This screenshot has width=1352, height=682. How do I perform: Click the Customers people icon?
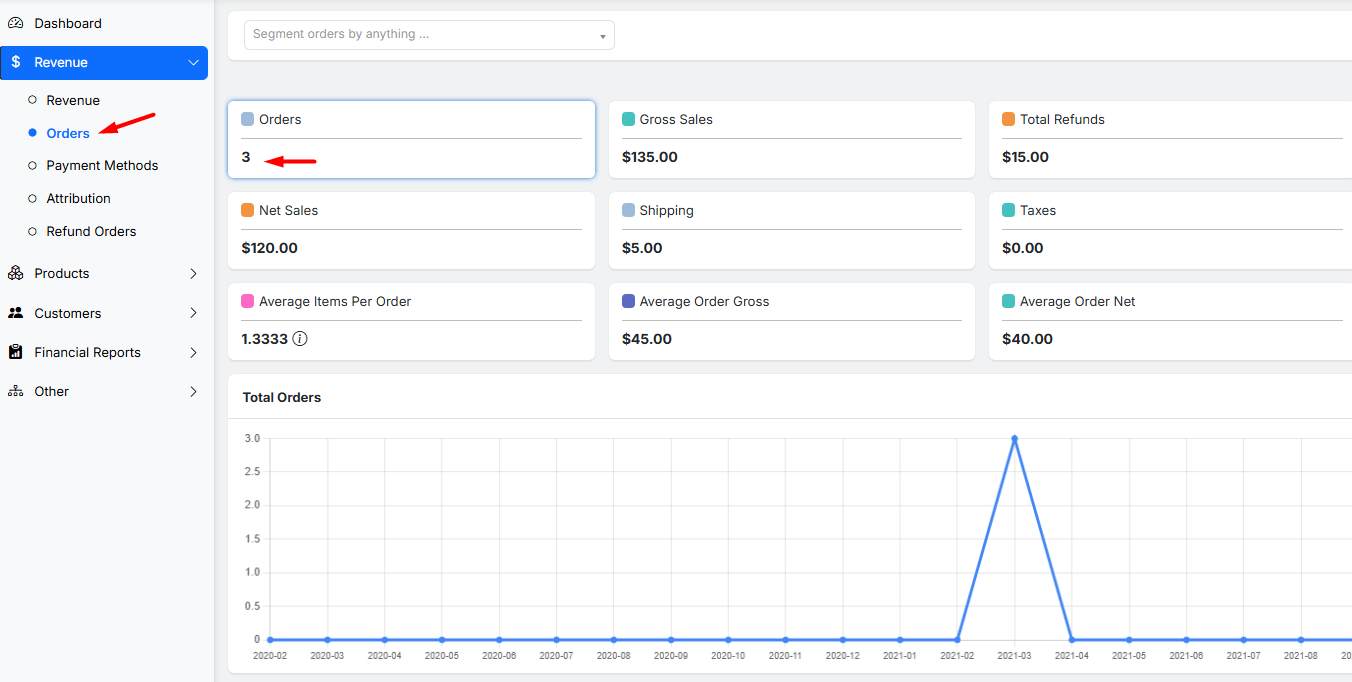click(16, 313)
